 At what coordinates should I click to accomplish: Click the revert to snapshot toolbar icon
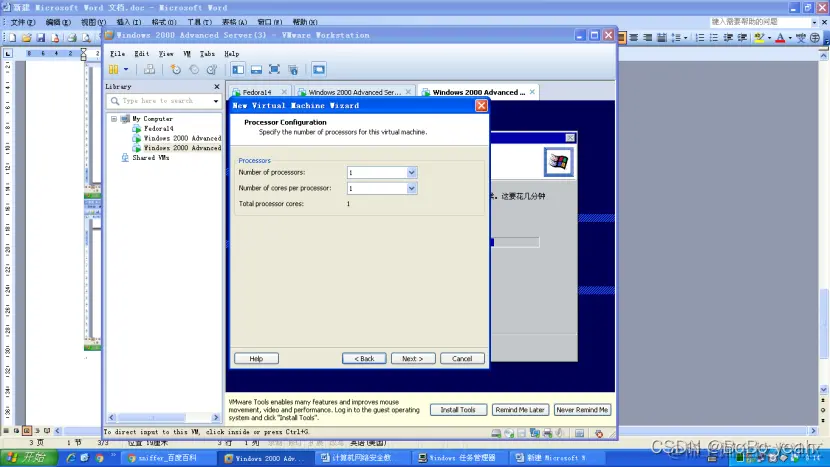pos(194,69)
